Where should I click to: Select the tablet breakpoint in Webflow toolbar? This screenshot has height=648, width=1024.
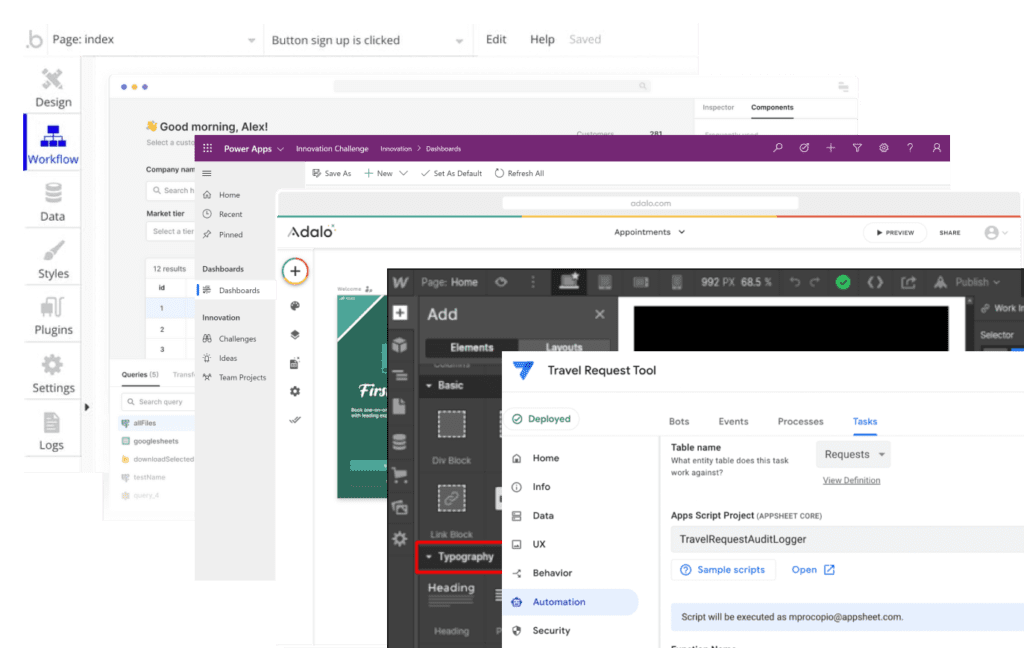[x=605, y=282]
